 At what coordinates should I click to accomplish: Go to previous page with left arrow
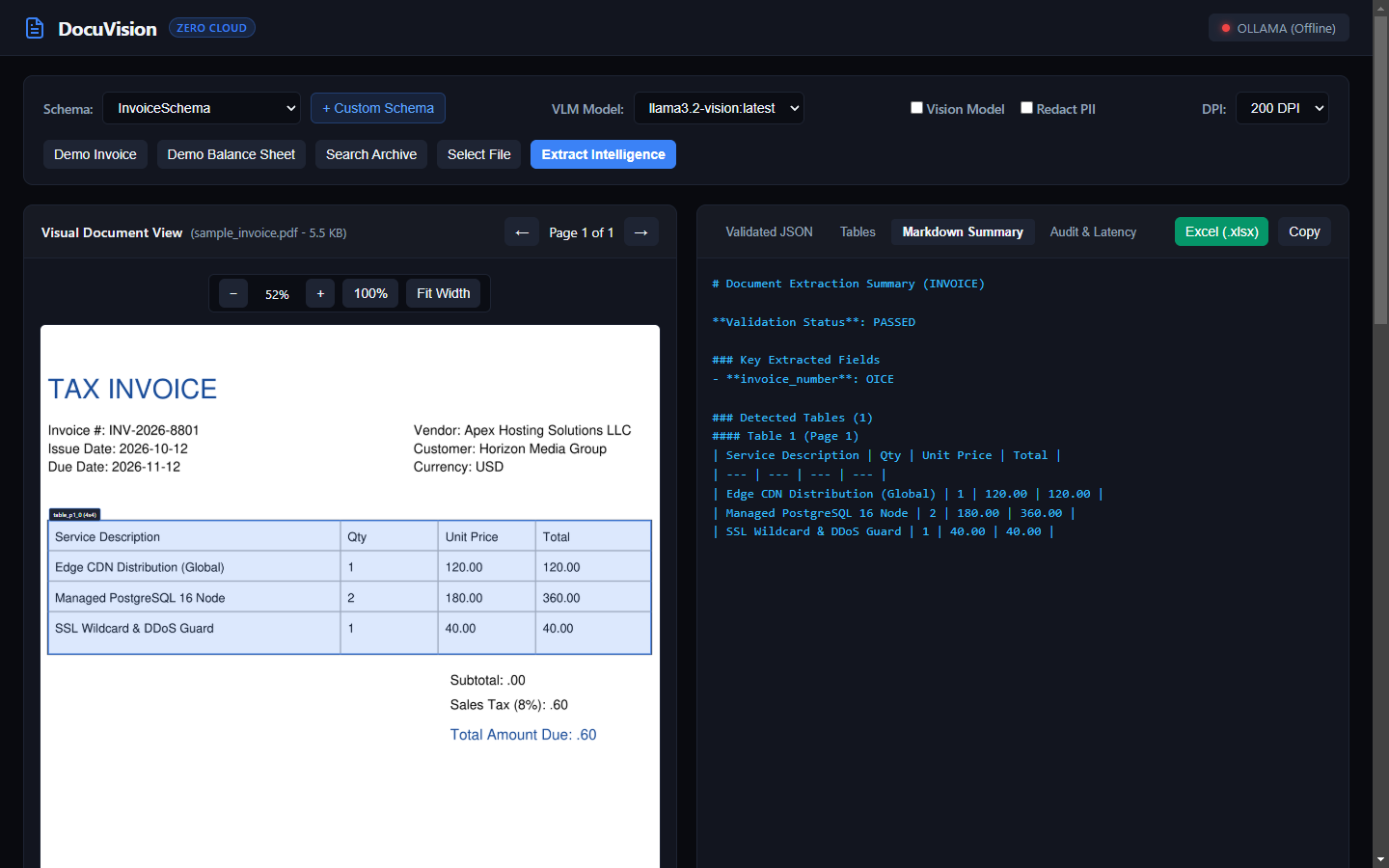(x=522, y=232)
